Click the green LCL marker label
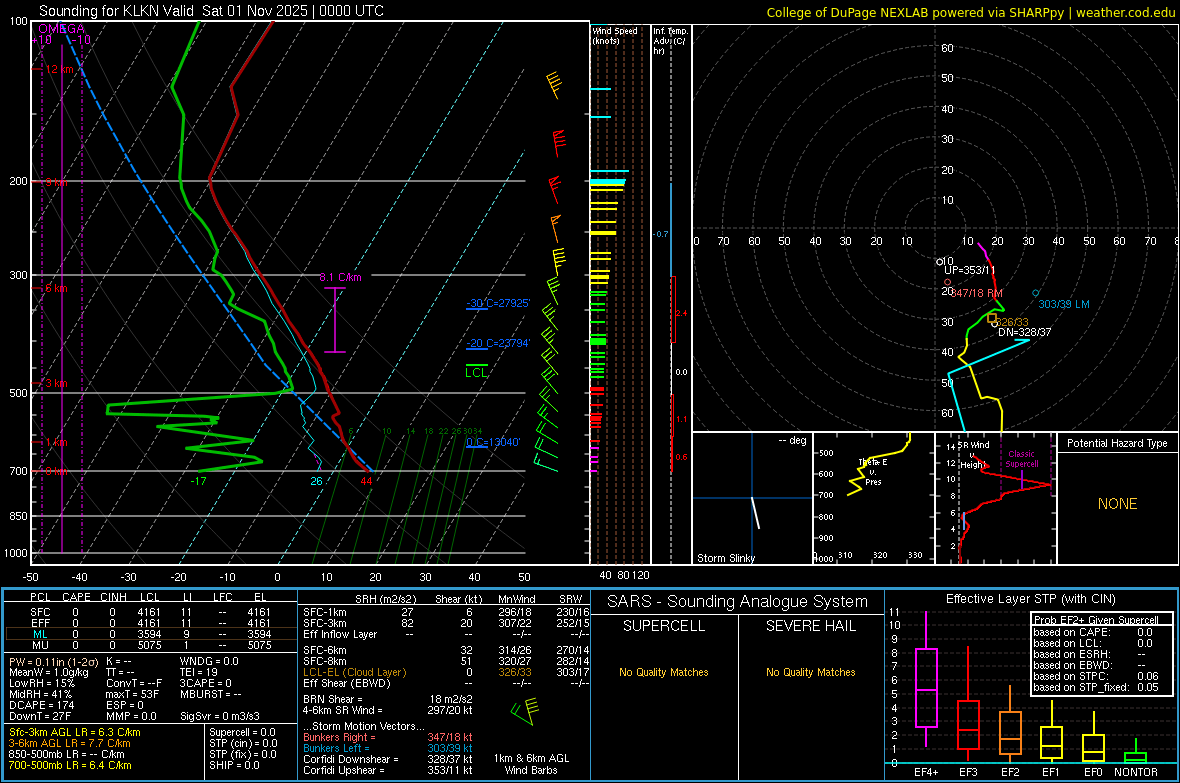 point(476,373)
